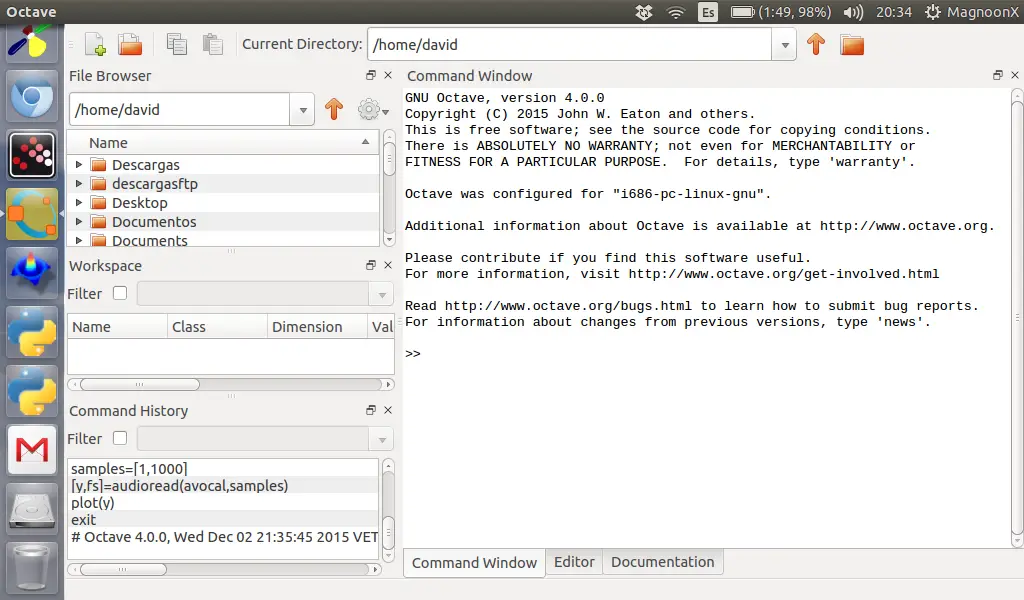Select the Documentos folder row
The width and height of the screenshot is (1024, 600).
point(223,221)
